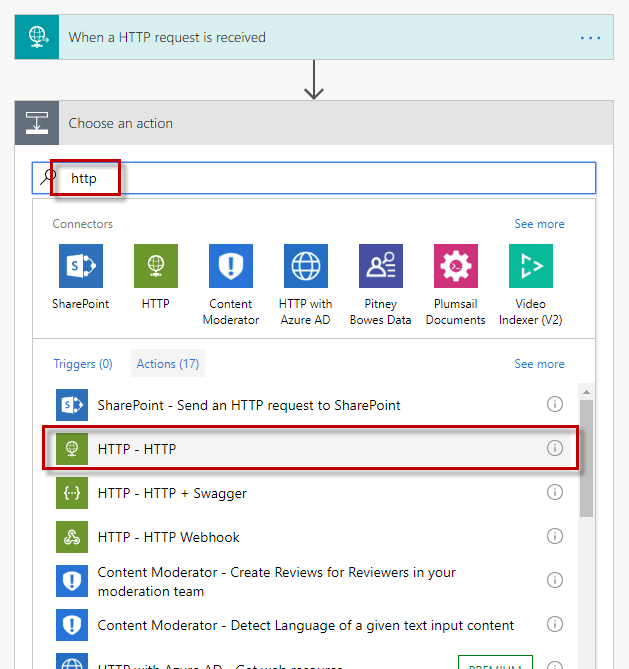Click the search magnifier icon
This screenshot has height=669, width=629.
point(48,177)
